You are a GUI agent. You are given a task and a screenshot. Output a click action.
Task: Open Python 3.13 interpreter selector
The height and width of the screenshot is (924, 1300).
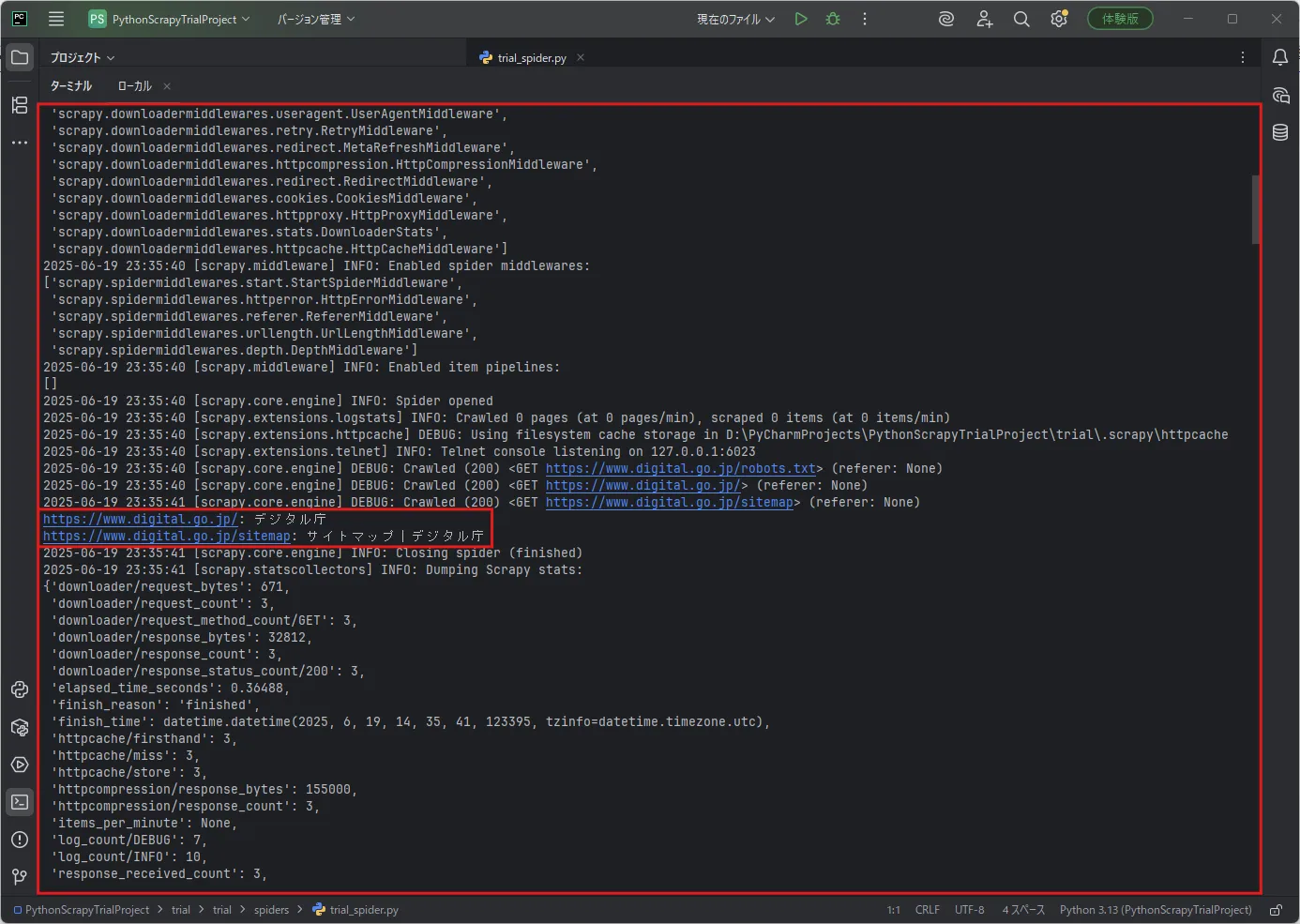tap(1156, 910)
